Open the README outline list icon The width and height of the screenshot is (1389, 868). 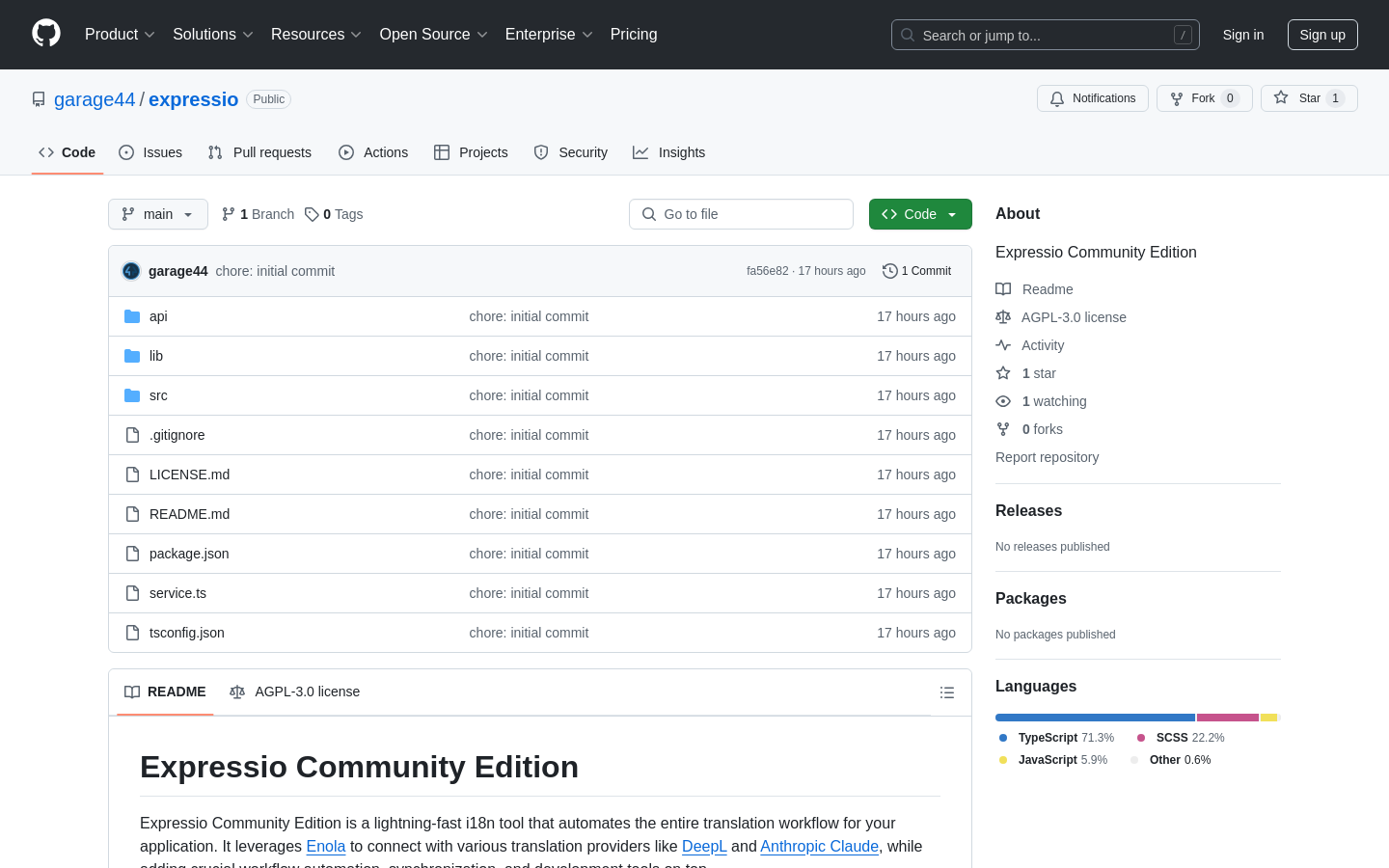tap(947, 692)
